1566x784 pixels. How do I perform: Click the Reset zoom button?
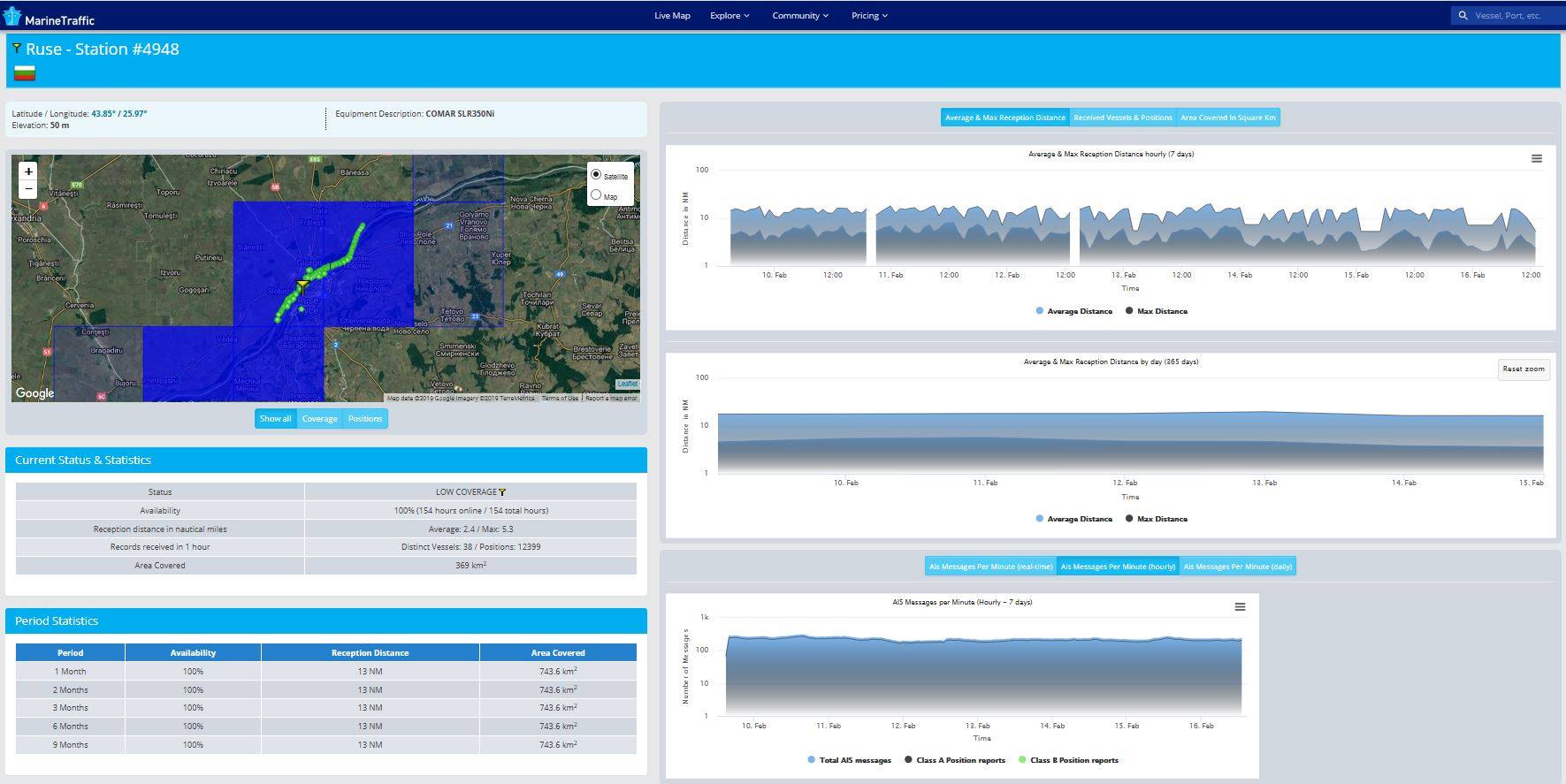[x=1523, y=369]
